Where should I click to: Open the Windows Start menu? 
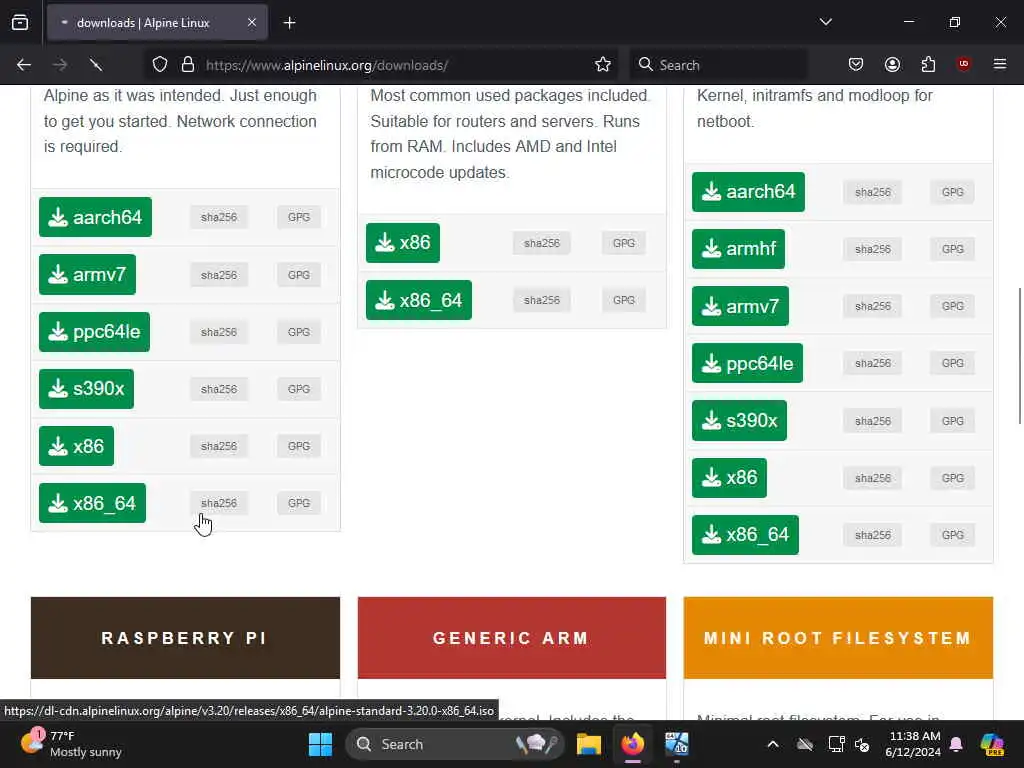320,744
